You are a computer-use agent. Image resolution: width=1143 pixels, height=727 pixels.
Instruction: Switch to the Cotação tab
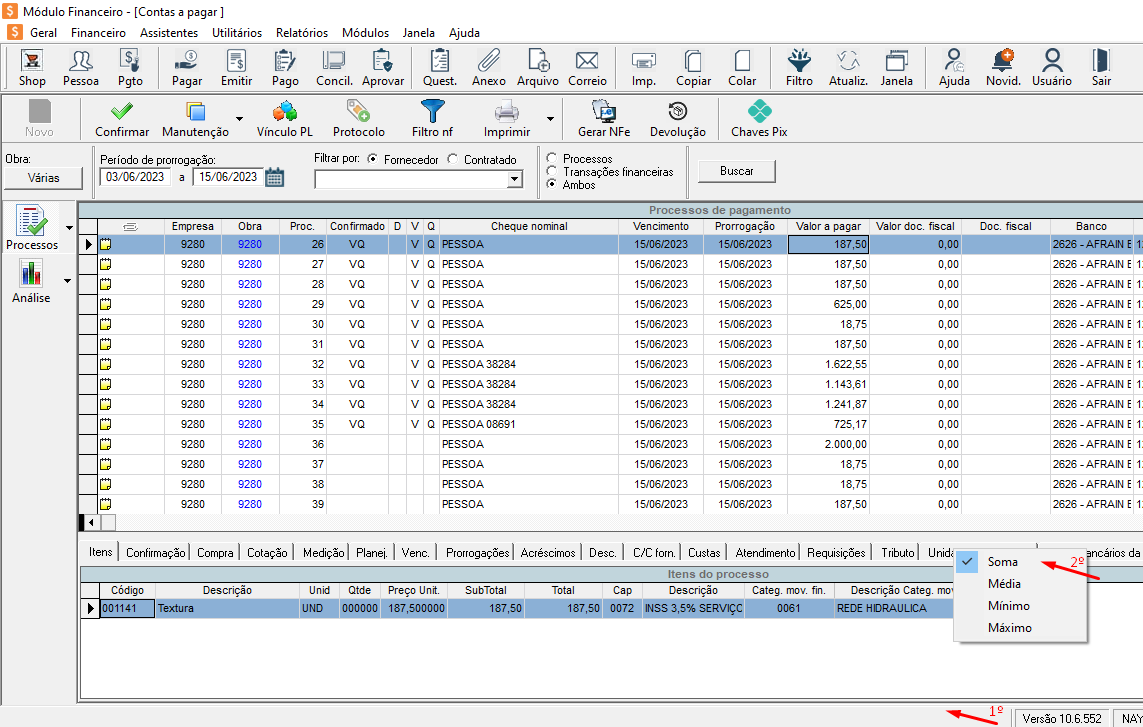coord(267,553)
